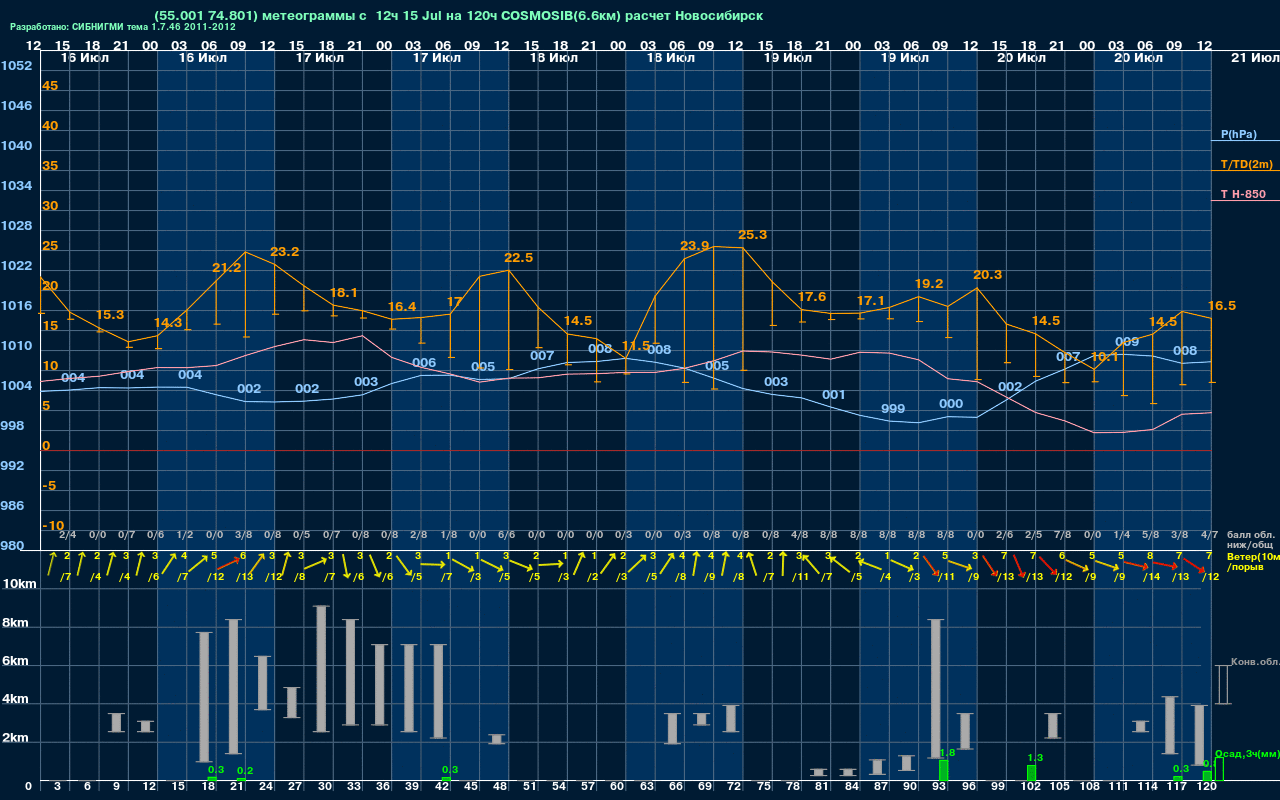Click the 001 pressure value label
This screenshot has height=800, width=1280.
(x=834, y=395)
